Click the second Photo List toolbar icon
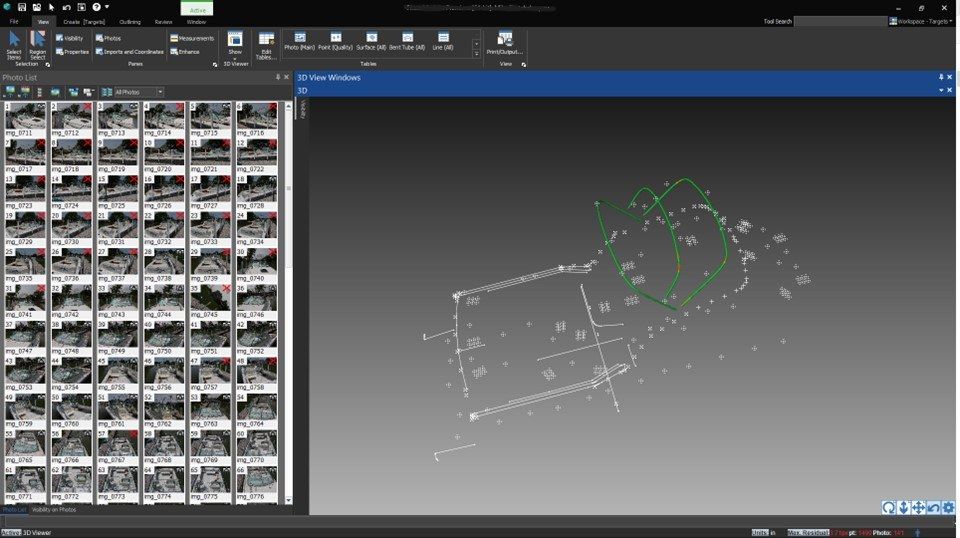This screenshot has height=538, width=960. [24, 92]
